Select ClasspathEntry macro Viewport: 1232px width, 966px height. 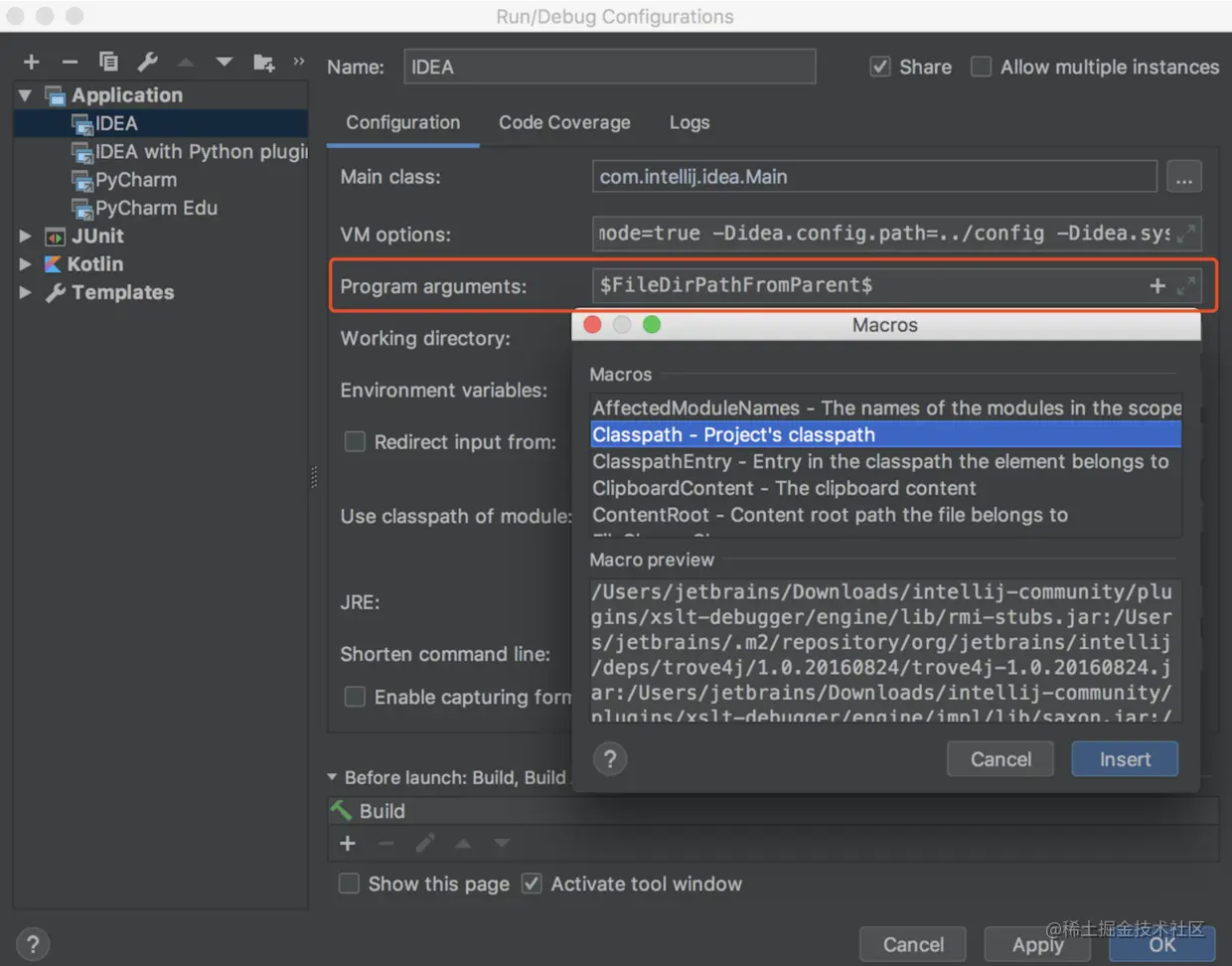886,461
